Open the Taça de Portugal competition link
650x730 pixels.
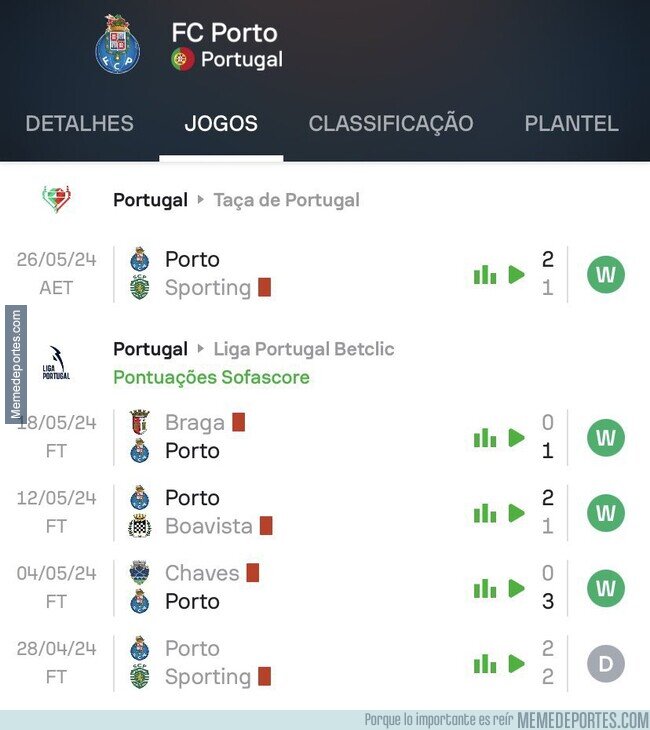coord(286,200)
